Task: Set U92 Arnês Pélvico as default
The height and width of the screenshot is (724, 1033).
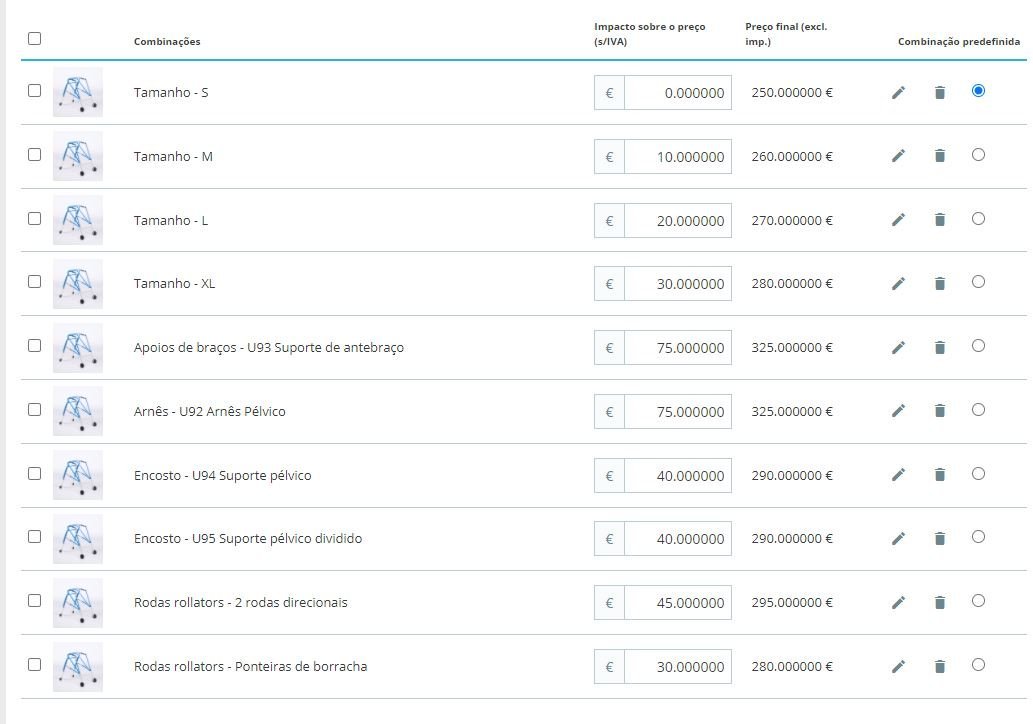Action: coord(978,409)
